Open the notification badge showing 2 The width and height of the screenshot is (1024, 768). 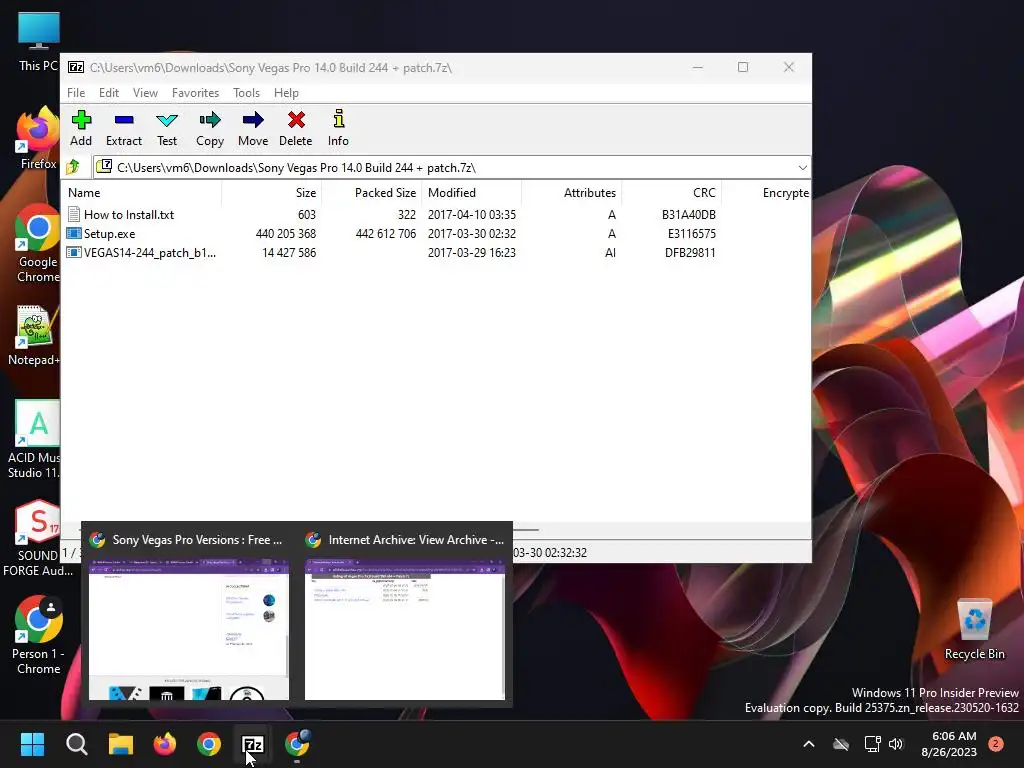point(996,744)
